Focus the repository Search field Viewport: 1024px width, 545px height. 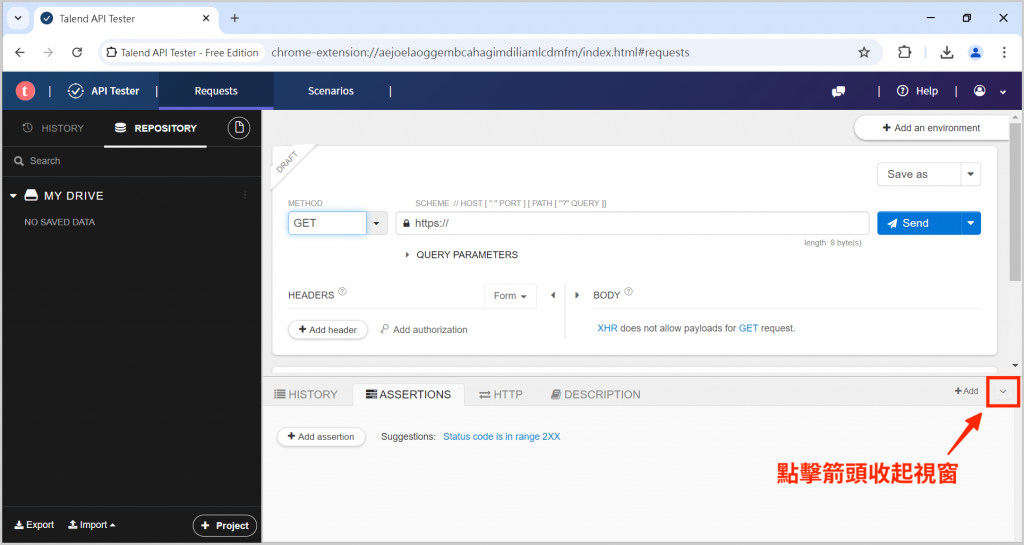coord(131,161)
